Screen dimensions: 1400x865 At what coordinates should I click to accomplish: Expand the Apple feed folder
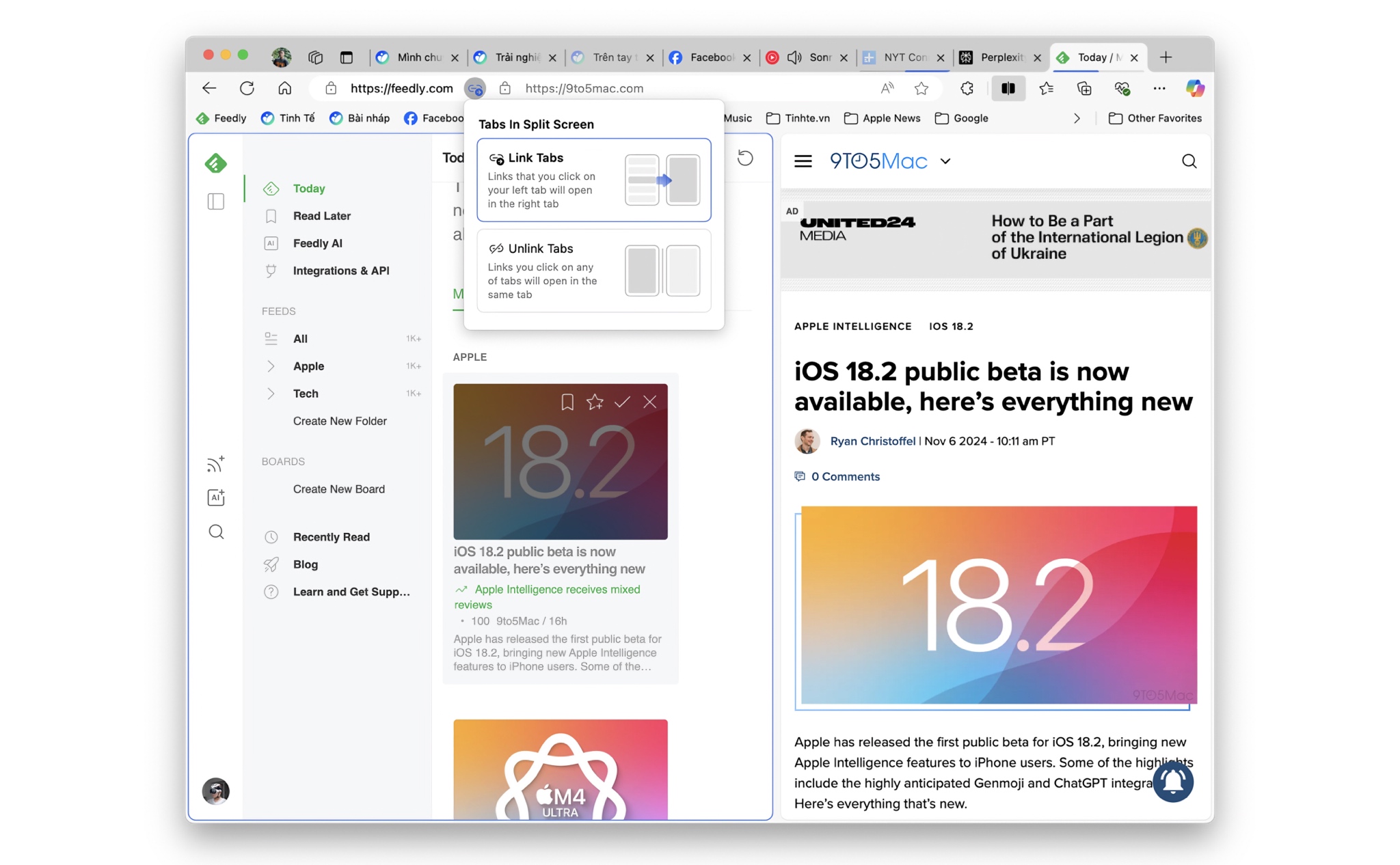tap(271, 366)
